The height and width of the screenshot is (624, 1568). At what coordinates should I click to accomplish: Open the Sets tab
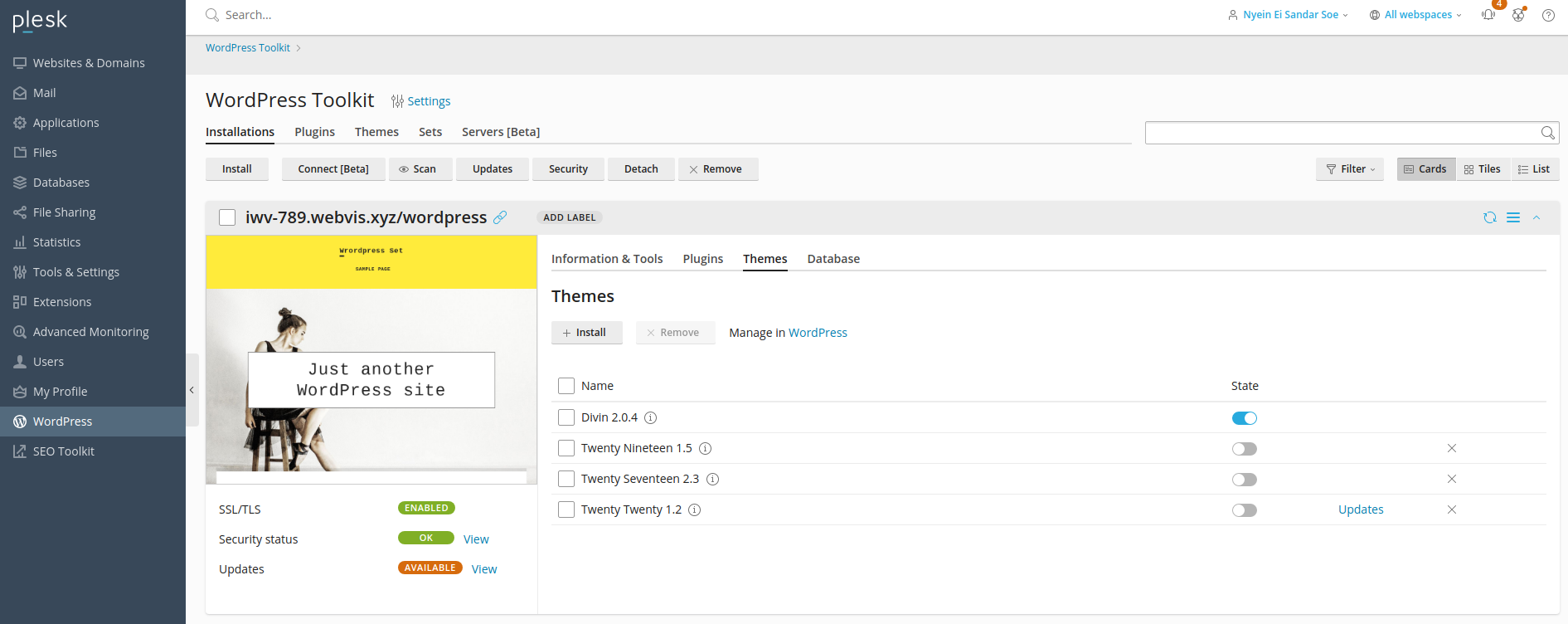point(430,132)
